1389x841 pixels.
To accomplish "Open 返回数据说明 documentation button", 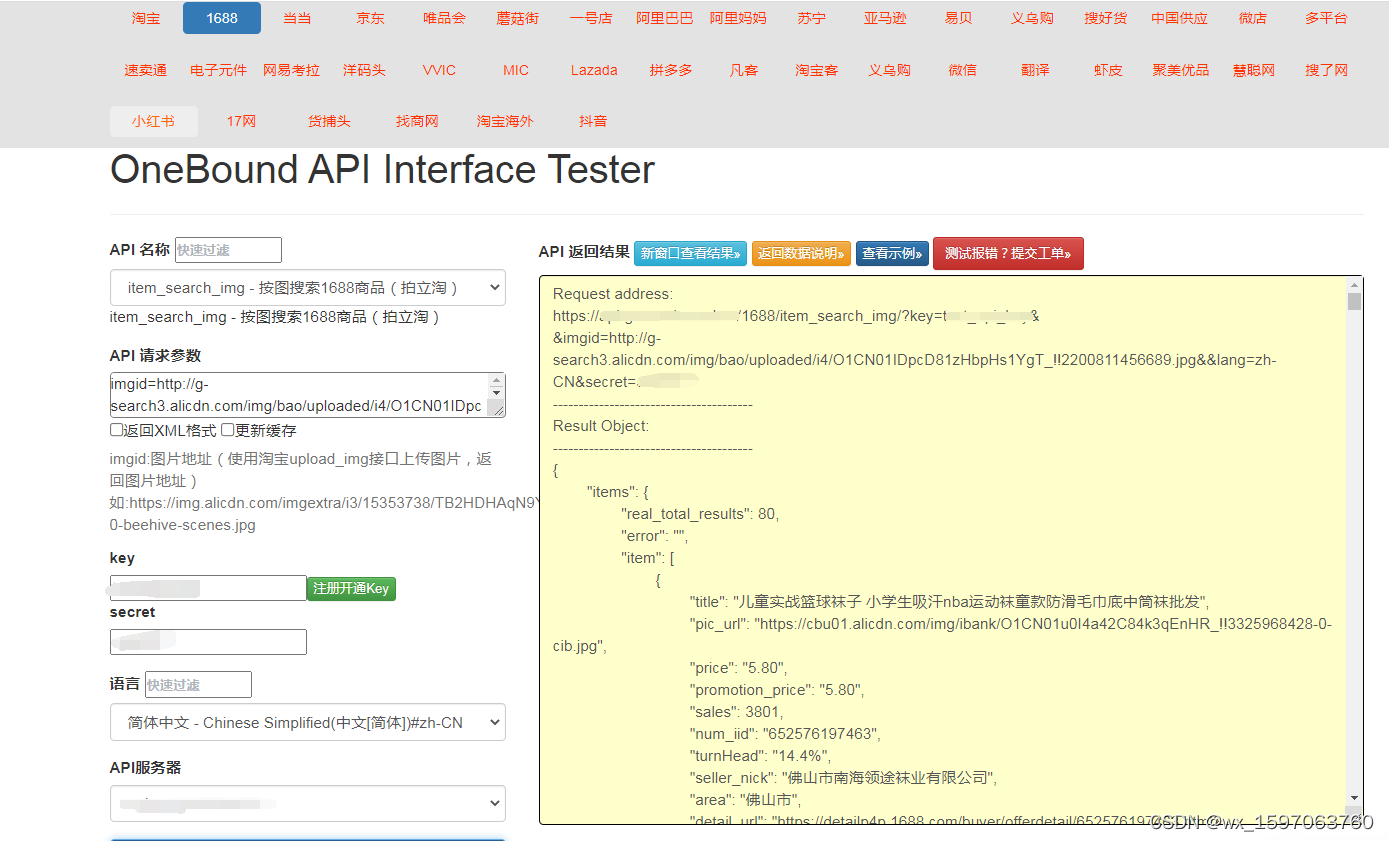I will 801,254.
